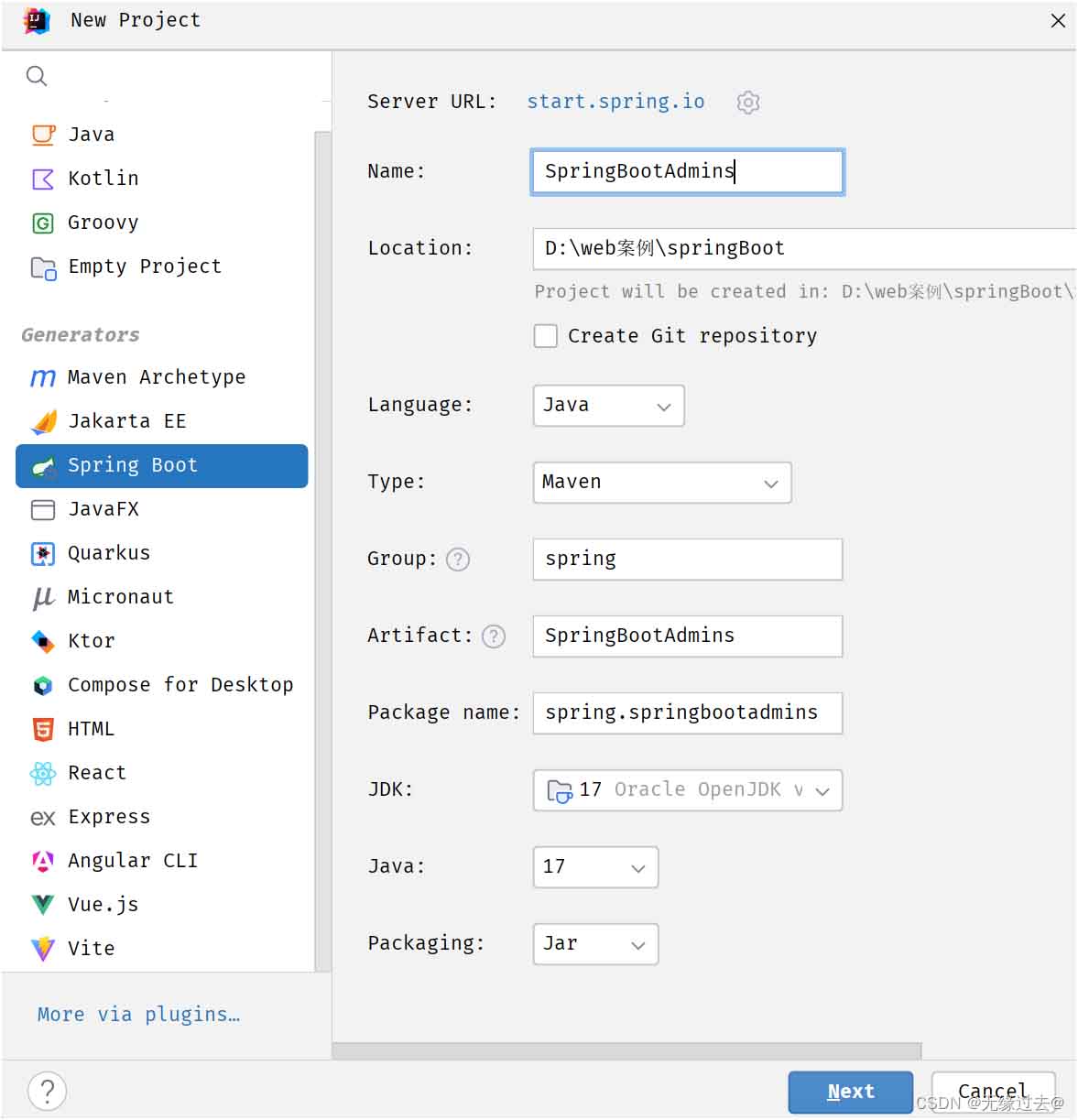Focus the Name input field
Screen dimensions: 1078x1120
click(x=687, y=172)
